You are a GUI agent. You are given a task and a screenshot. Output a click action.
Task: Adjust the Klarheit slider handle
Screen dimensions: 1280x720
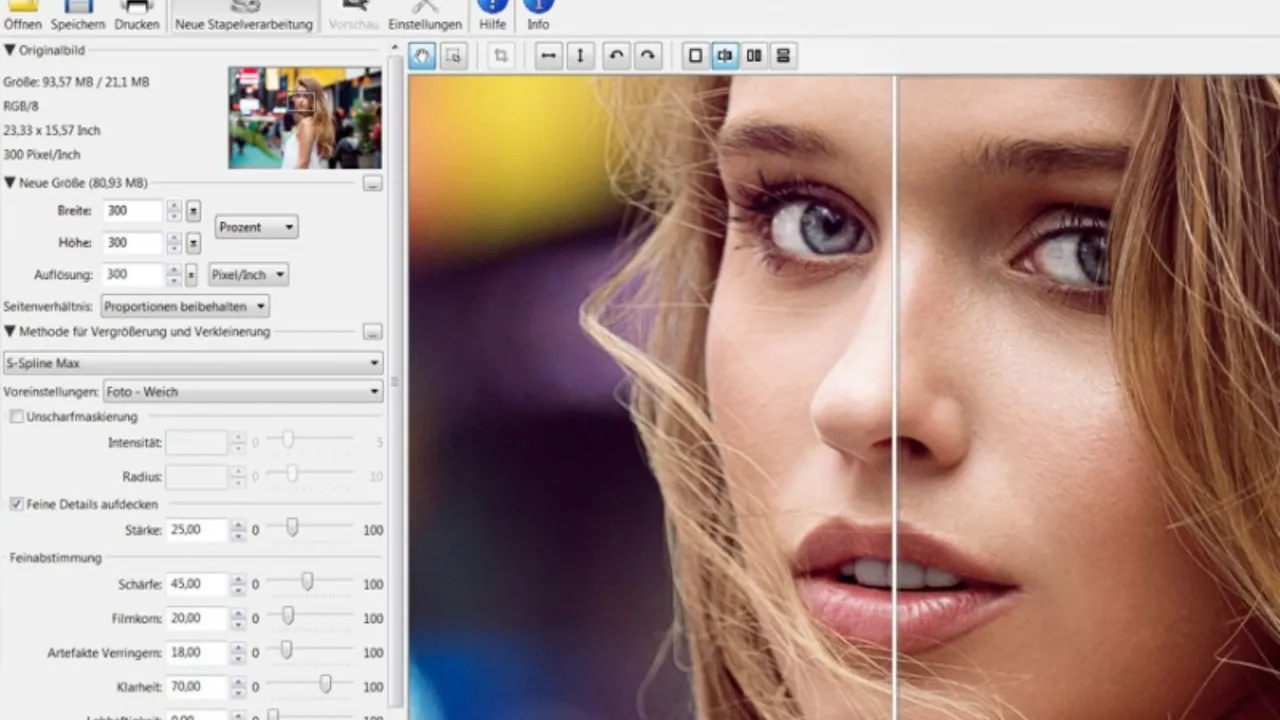click(x=325, y=684)
